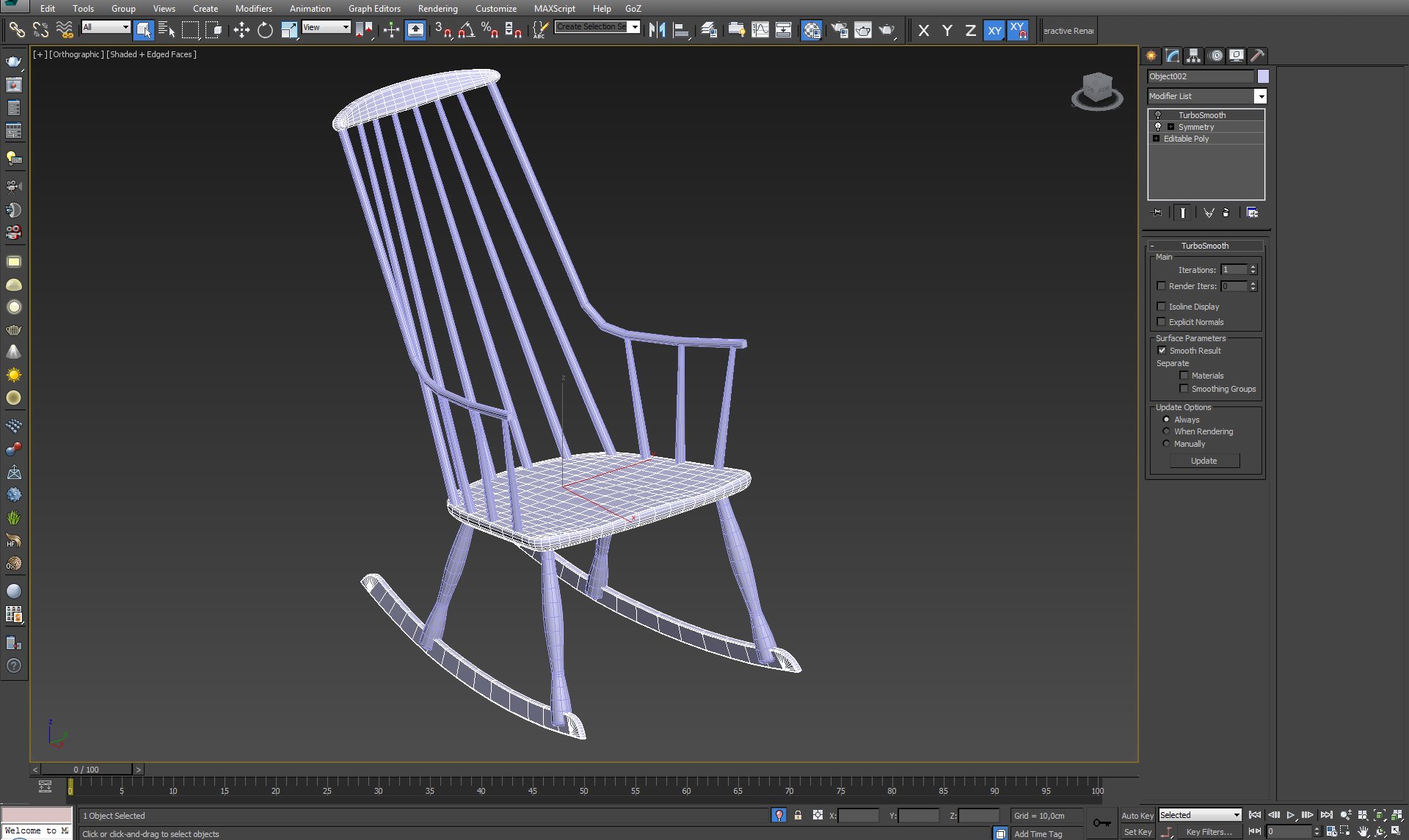
Task: Click the Object002 color swatch
Action: point(1263,76)
